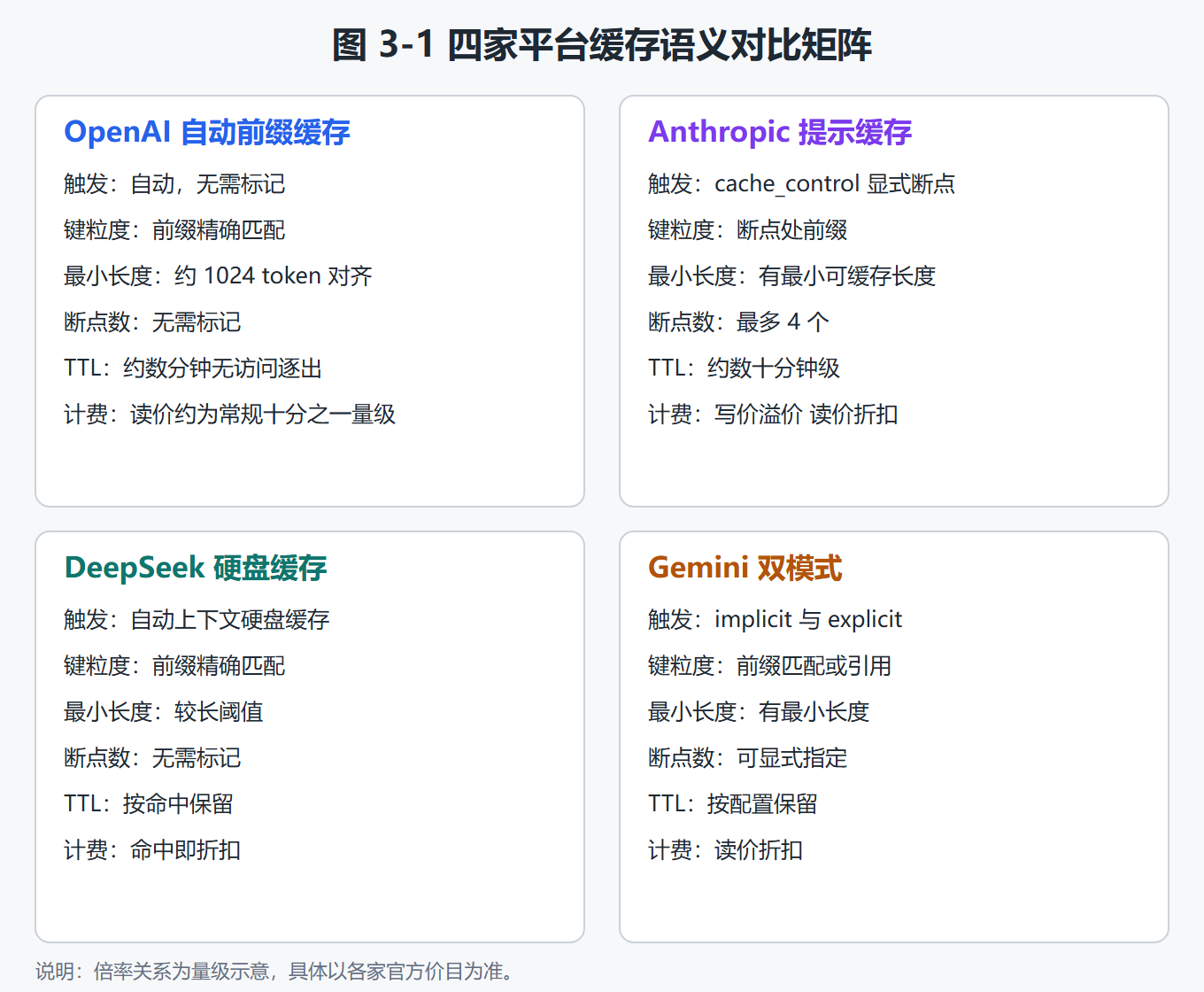Viewport: 1204px width, 992px height.
Task: Click TTL：按配置保留
Action: coord(733,804)
